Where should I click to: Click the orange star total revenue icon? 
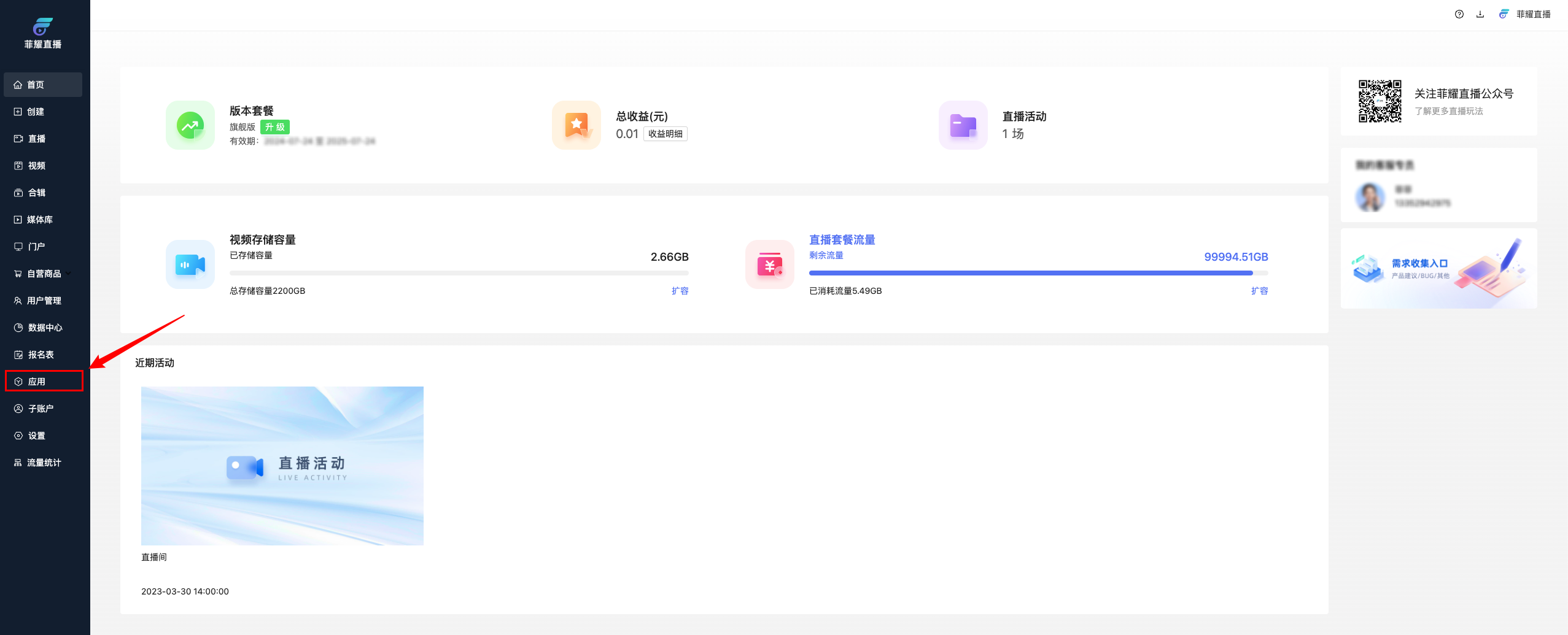point(576,126)
